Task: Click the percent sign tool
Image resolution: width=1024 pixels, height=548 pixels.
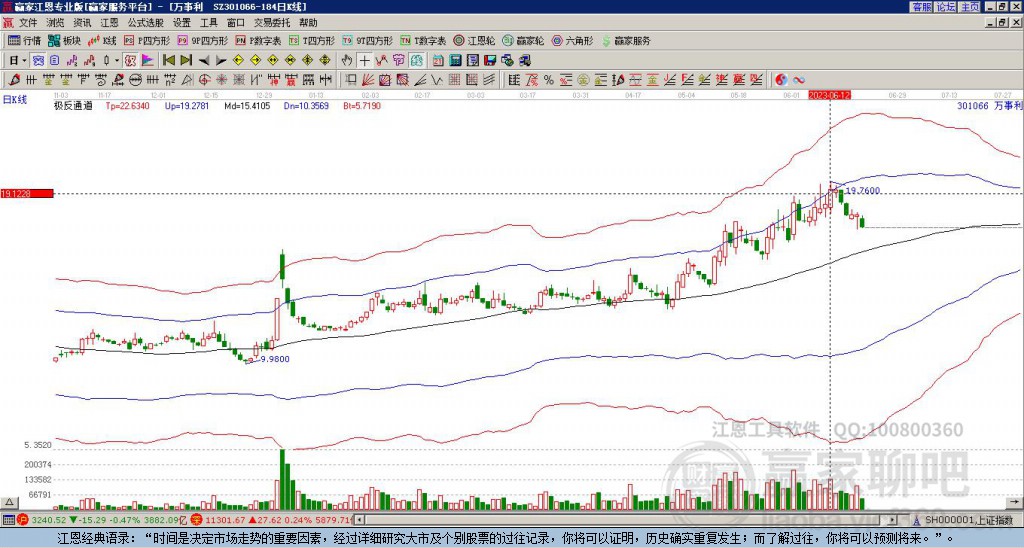Action: [549, 80]
